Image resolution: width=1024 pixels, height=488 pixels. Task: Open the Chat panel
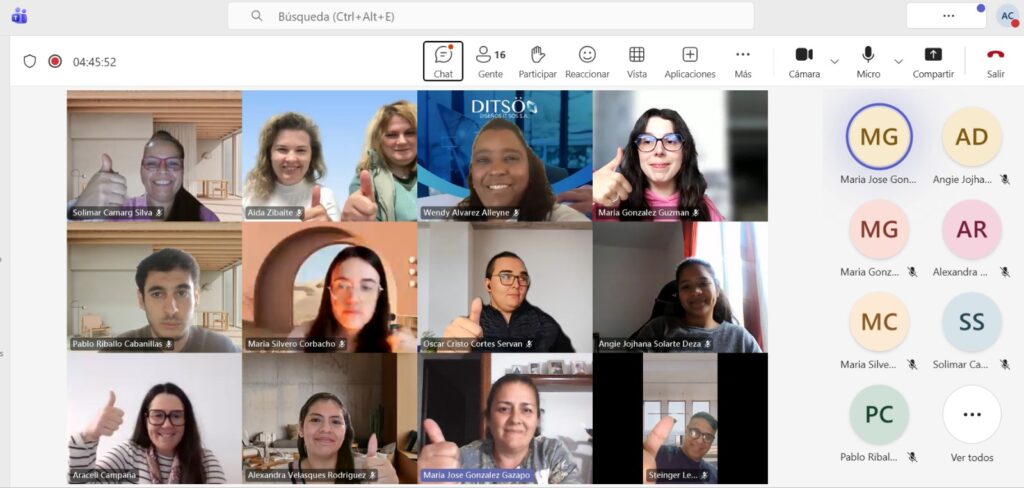click(443, 61)
